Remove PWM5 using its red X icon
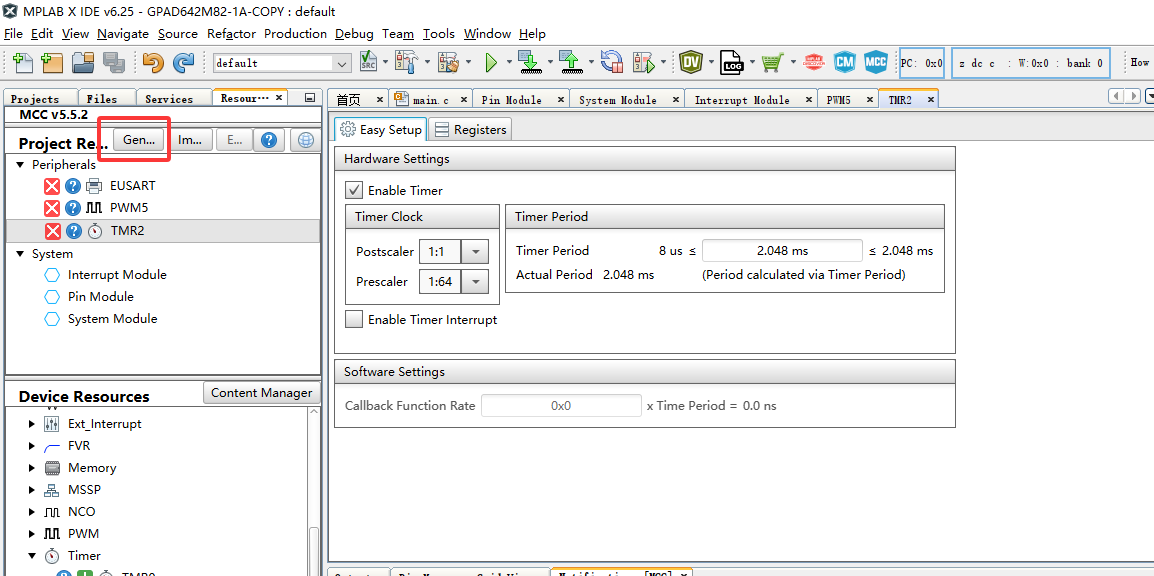The image size is (1154, 576). (52, 208)
